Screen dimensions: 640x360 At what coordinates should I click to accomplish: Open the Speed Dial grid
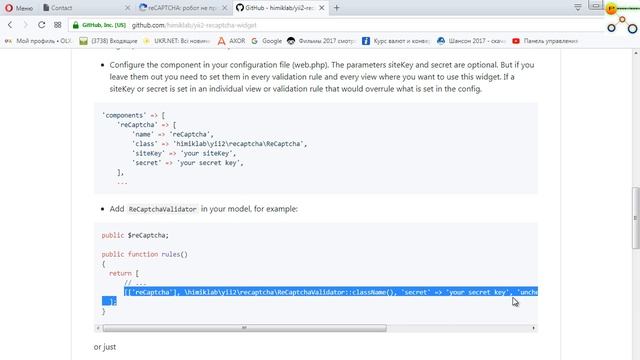(58, 25)
